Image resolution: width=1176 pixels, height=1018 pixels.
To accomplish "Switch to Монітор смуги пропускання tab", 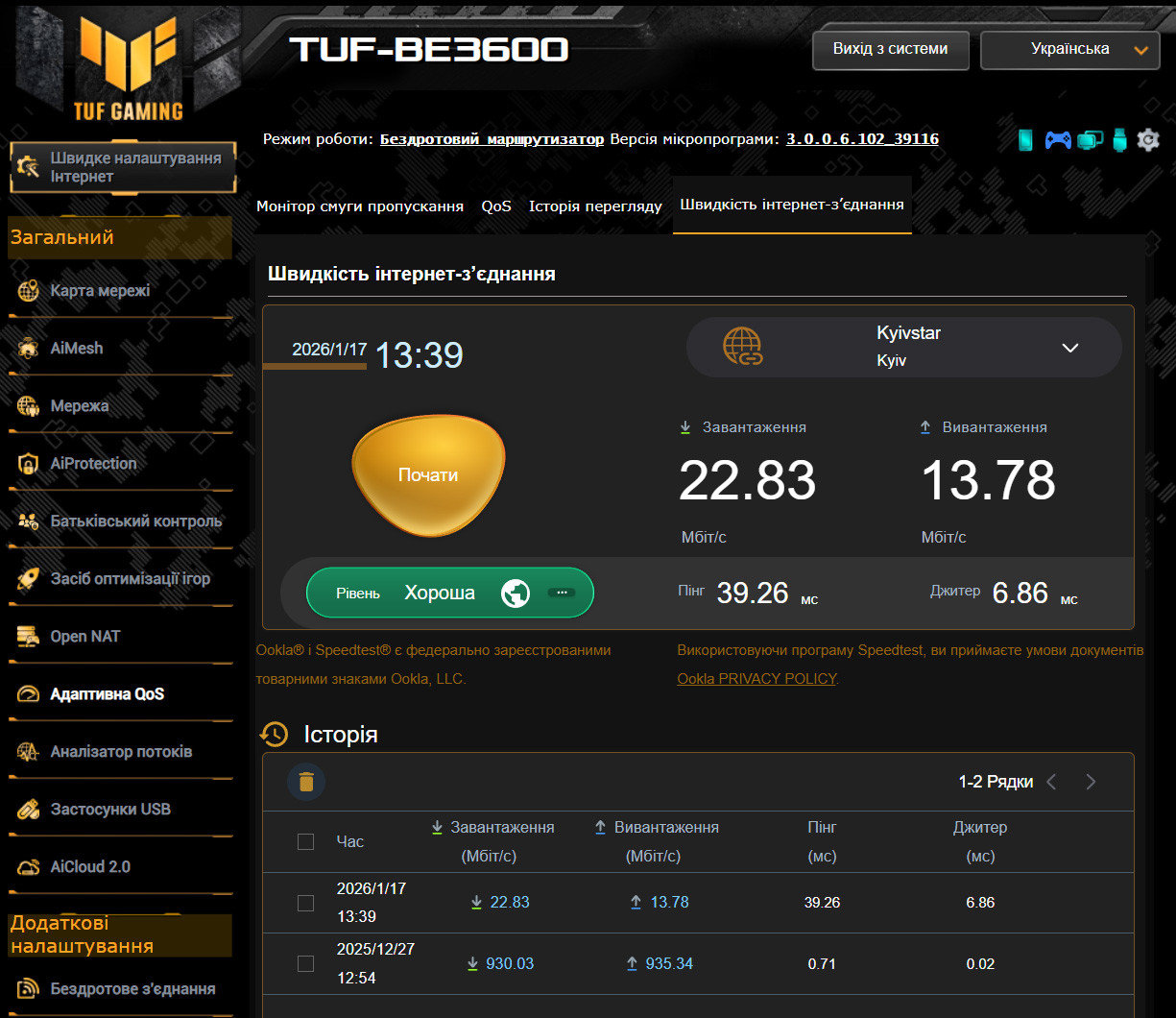I will point(360,206).
